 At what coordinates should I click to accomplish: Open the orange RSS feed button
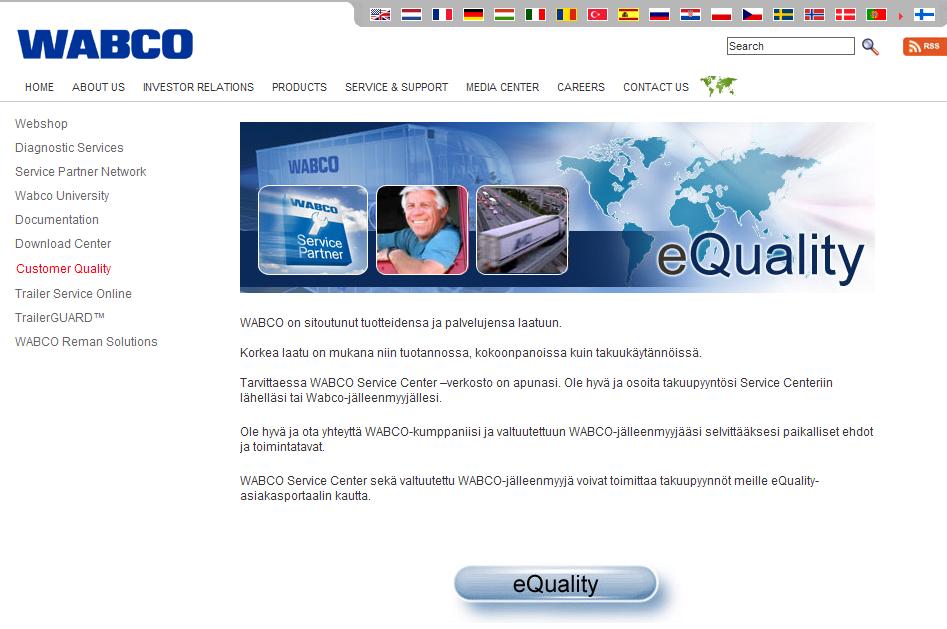pos(925,47)
